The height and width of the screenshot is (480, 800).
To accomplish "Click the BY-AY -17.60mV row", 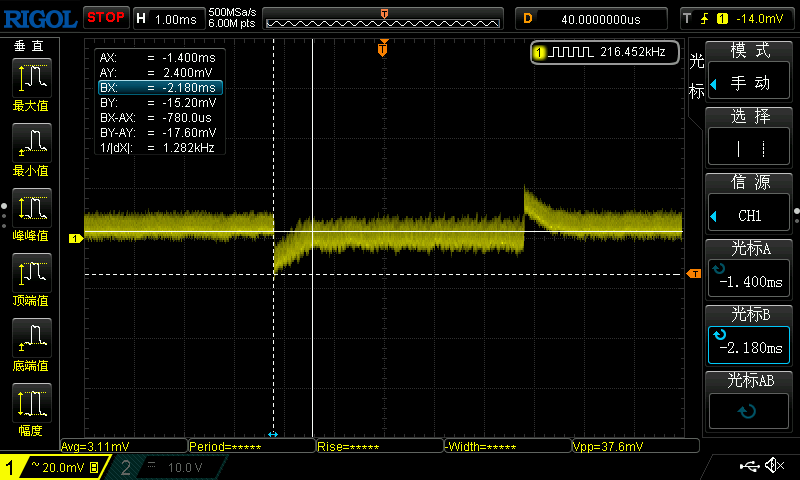I will pyautogui.click(x=160, y=133).
